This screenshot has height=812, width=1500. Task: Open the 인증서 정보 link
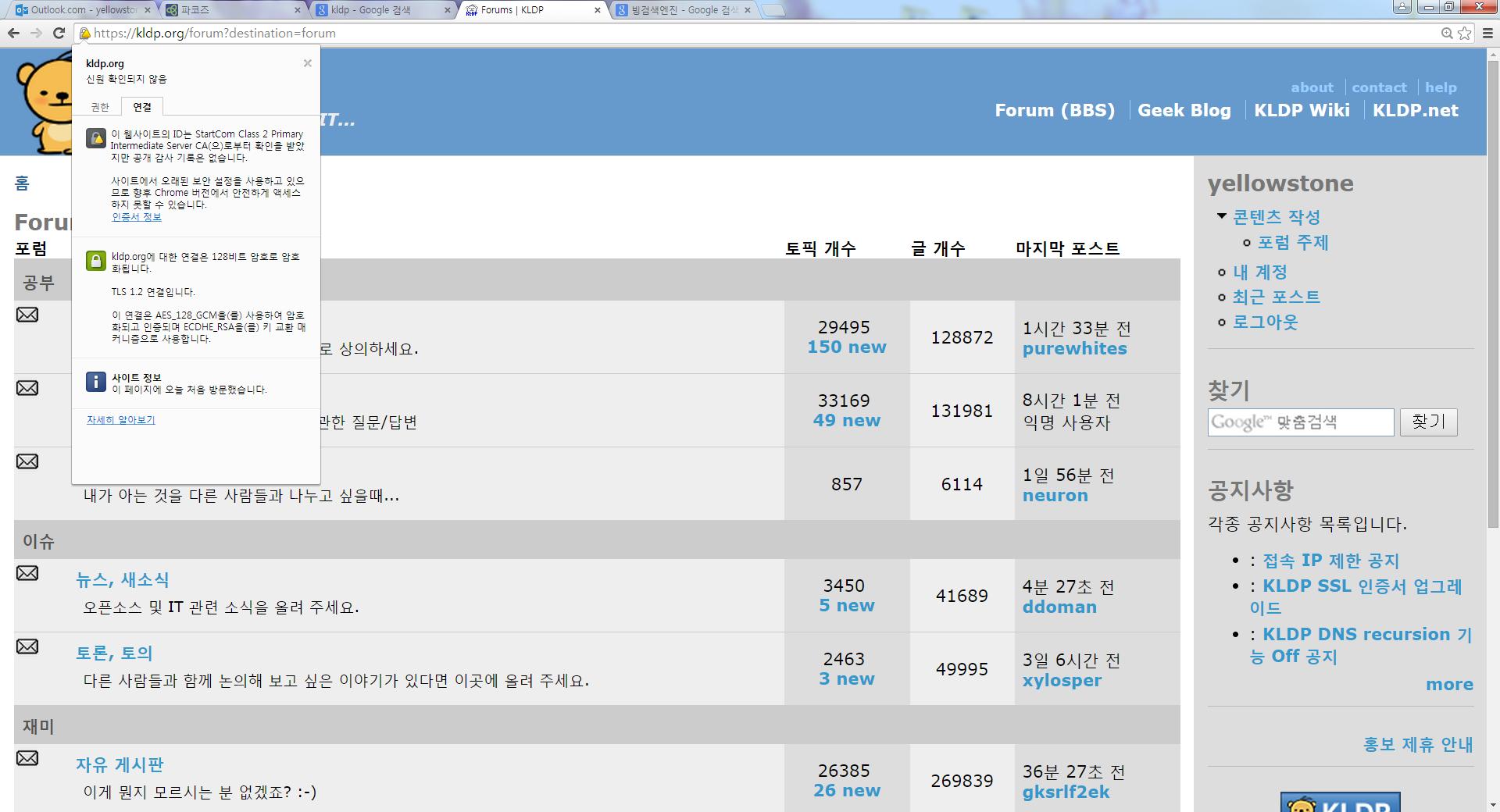point(137,217)
